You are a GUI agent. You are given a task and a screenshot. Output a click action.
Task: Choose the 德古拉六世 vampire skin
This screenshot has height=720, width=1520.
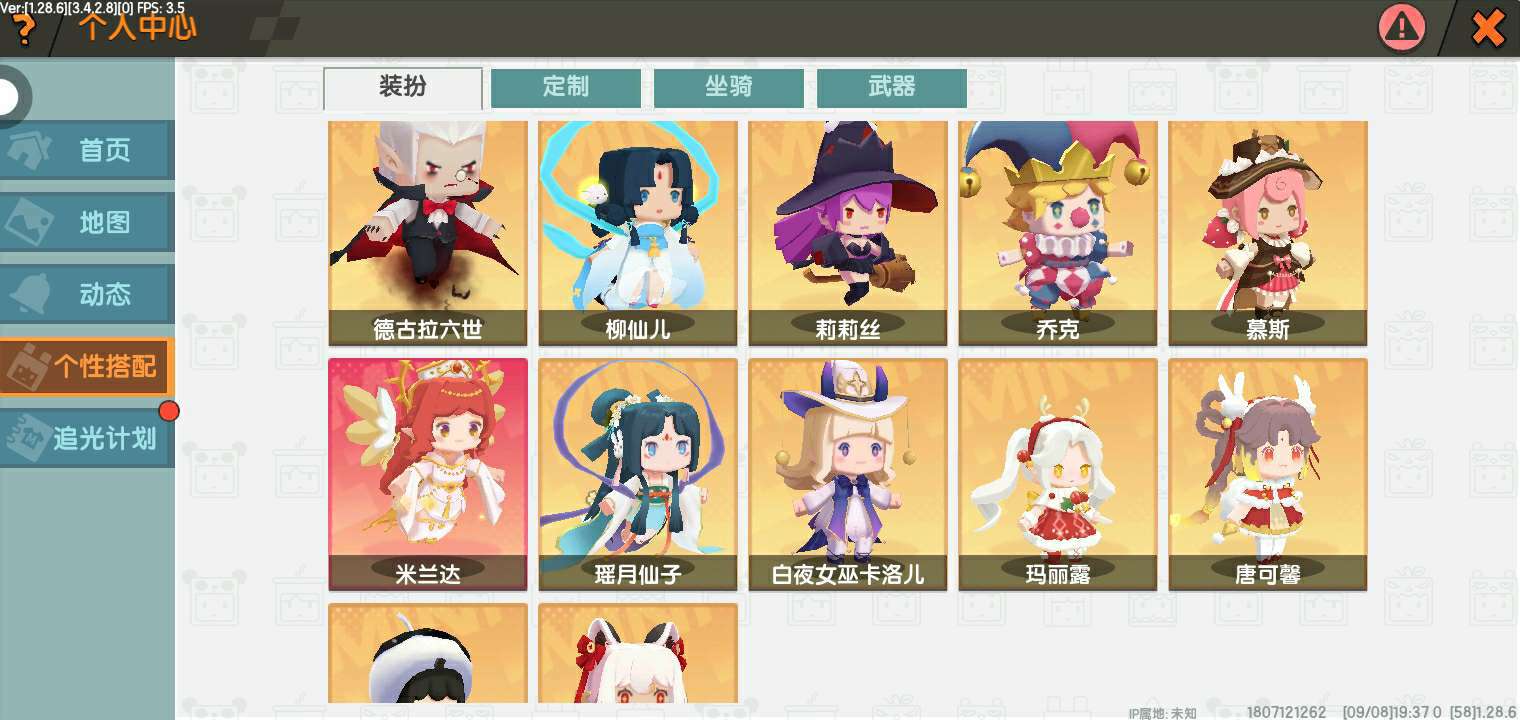(x=428, y=233)
